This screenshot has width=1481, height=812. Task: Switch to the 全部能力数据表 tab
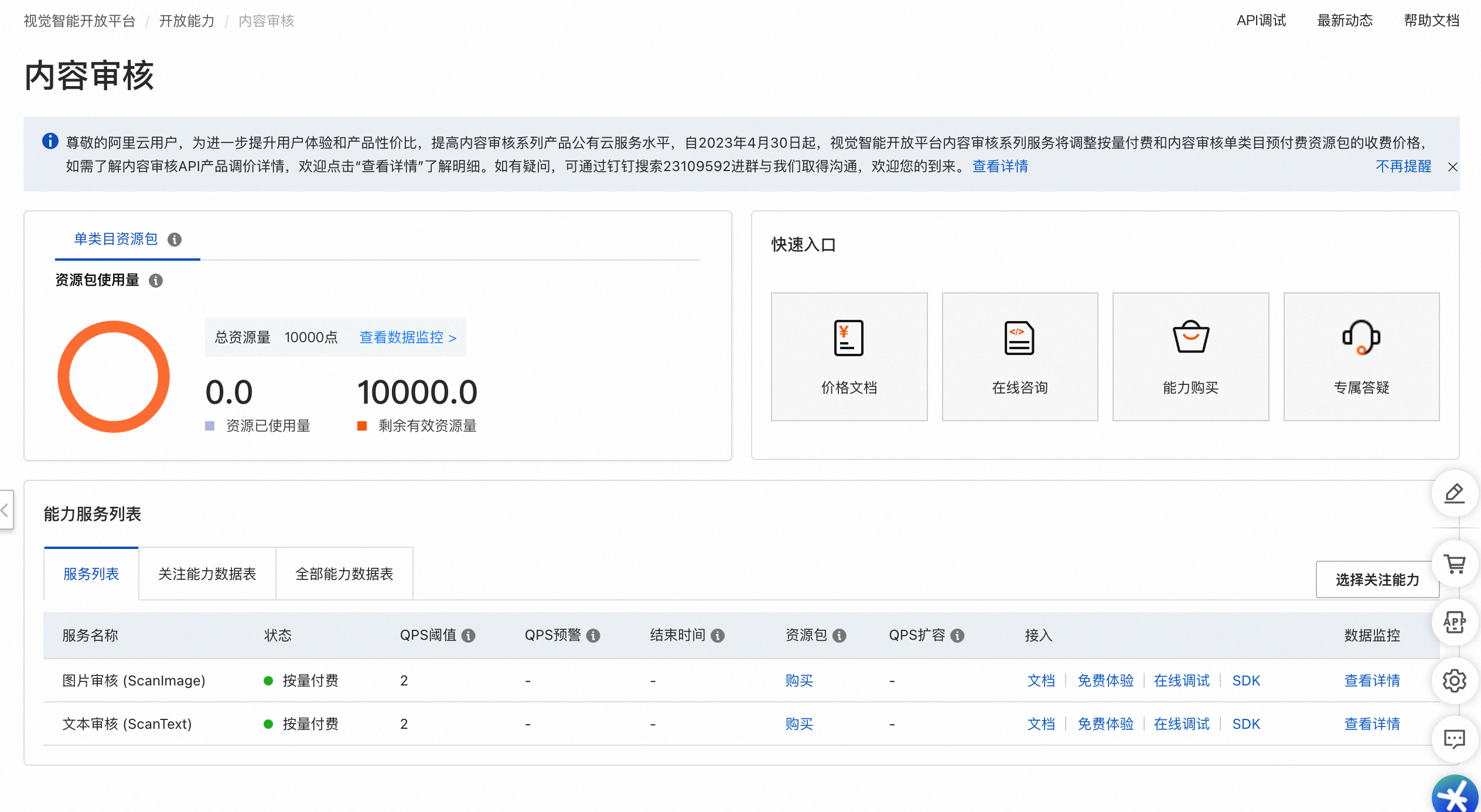tap(344, 574)
